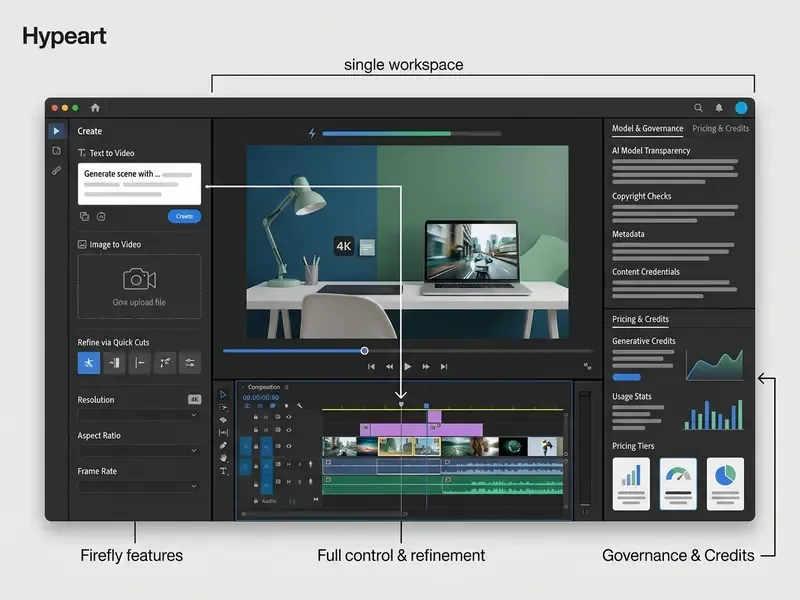Select the link icon in left sidebar
The height and width of the screenshot is (600, 800).
(57, 170)
